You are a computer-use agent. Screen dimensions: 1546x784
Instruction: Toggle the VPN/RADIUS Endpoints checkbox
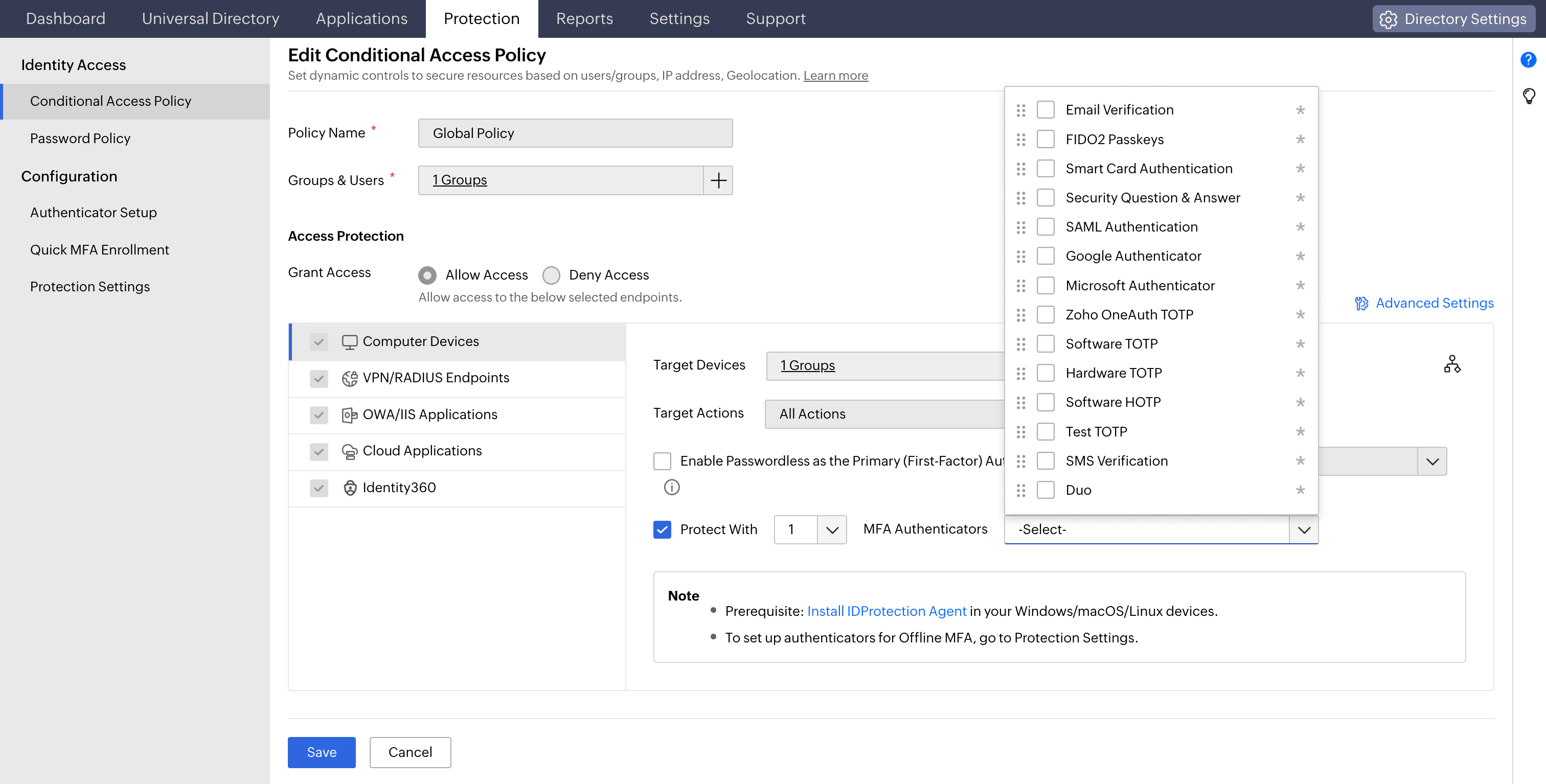(319, 379)
